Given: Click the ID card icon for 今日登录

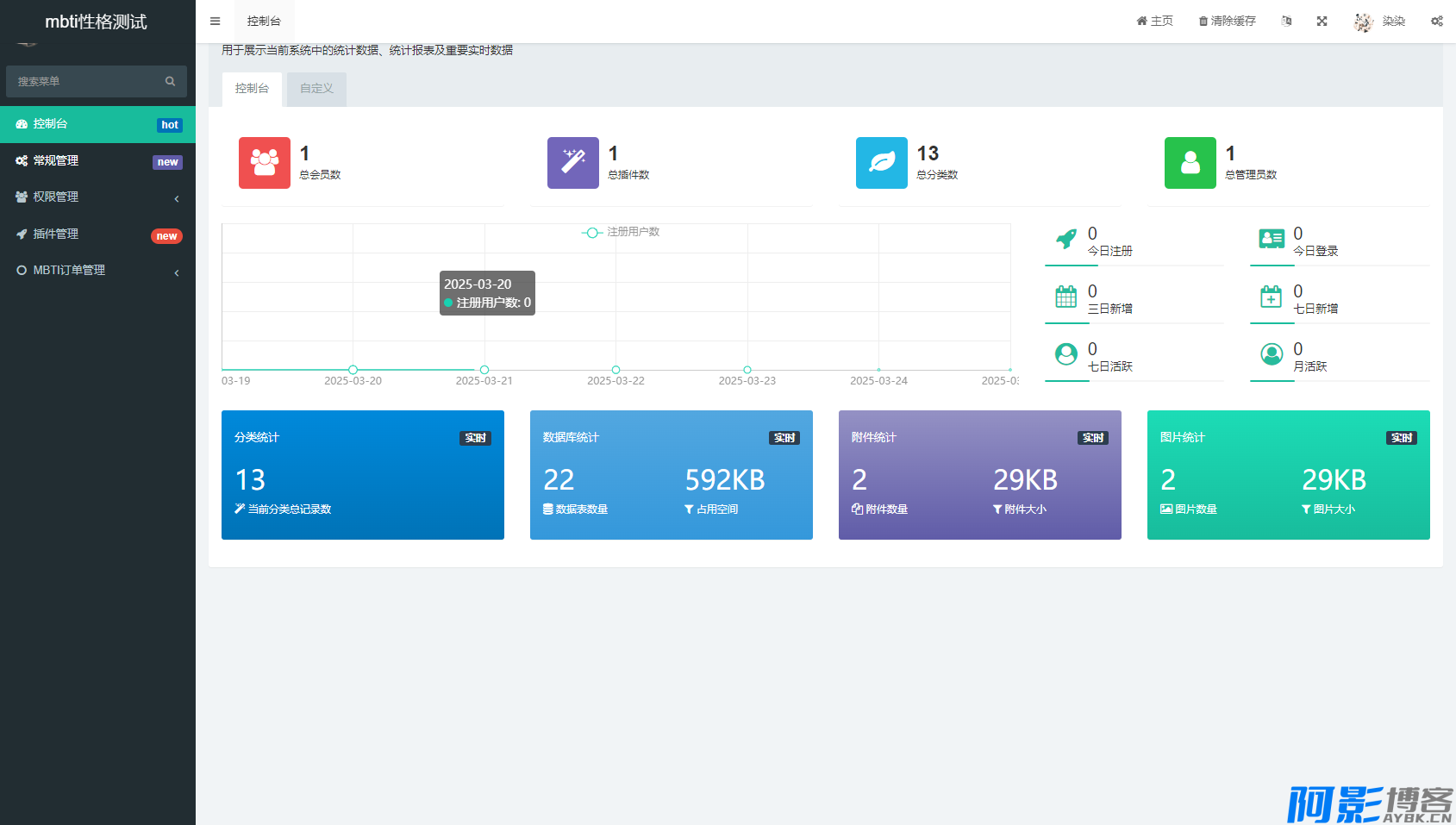Looking at the screenshot, I should pyautogui.click(x=1272, y=239).
